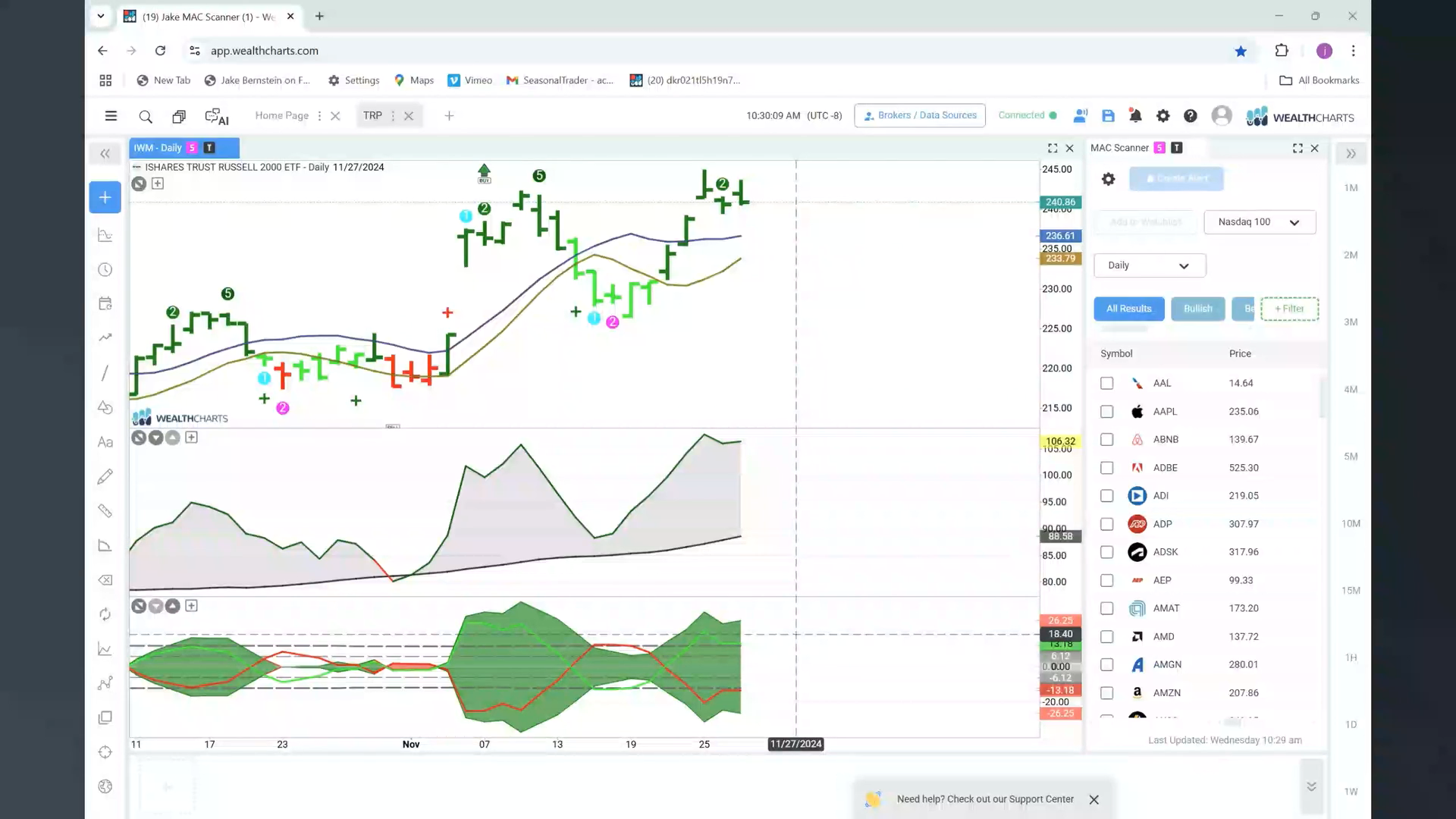
Task: Tick the ABNB checkbox
Action: [x=1107, y=440]
